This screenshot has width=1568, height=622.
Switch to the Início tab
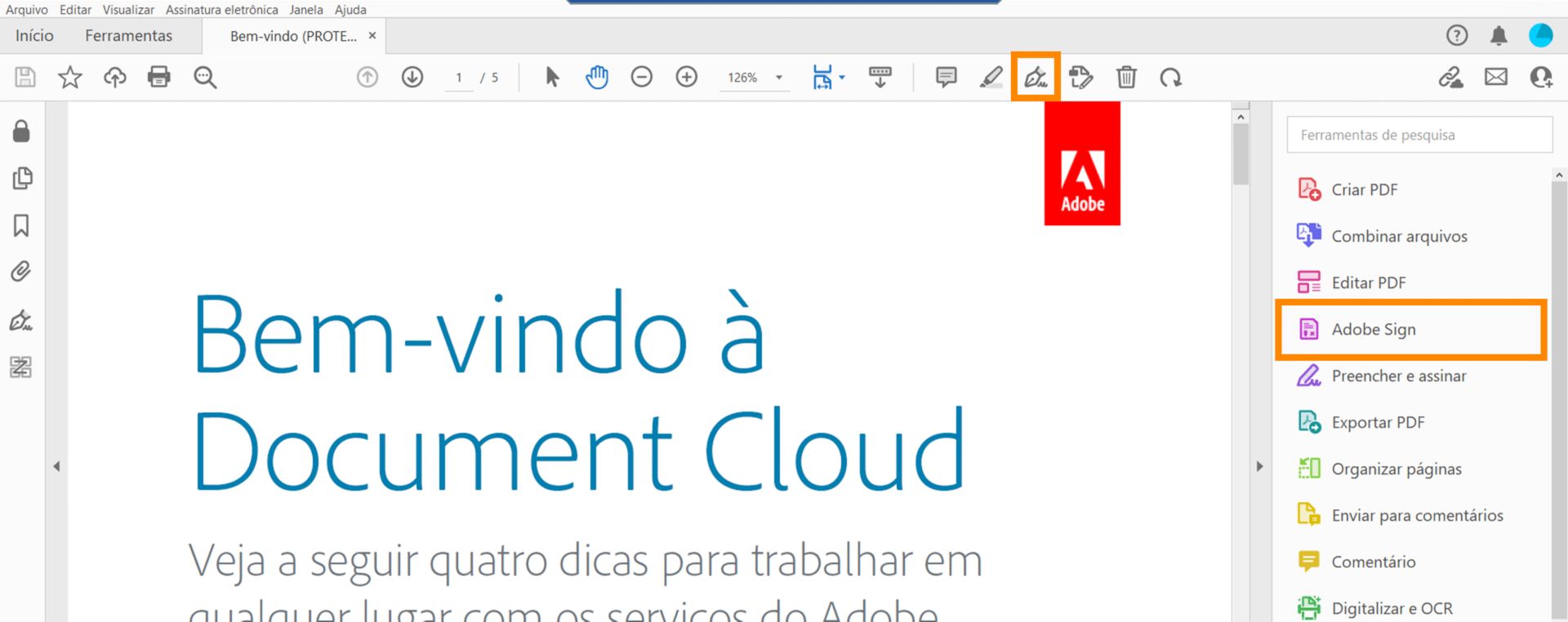tap(34, 36)
